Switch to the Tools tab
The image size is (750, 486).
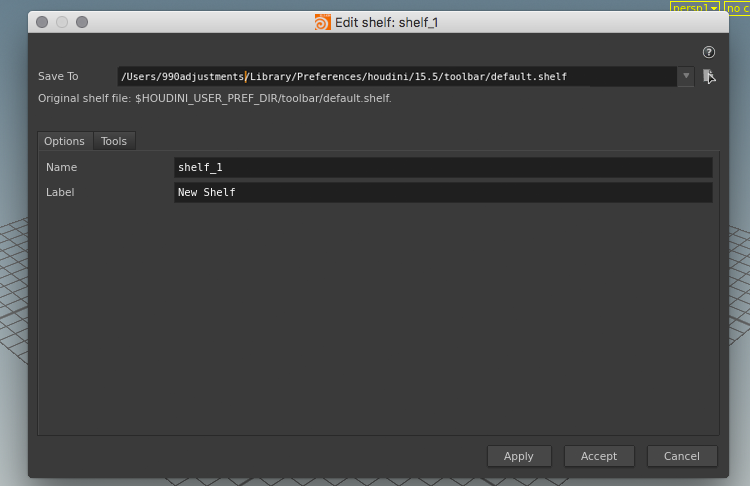click(x=114, y=141)
